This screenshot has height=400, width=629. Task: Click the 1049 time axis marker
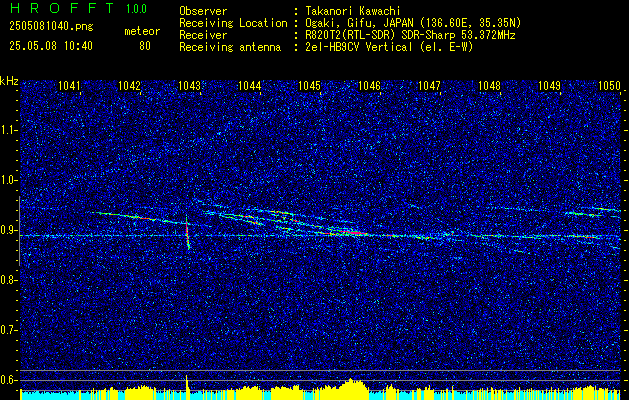pos(549,86)
